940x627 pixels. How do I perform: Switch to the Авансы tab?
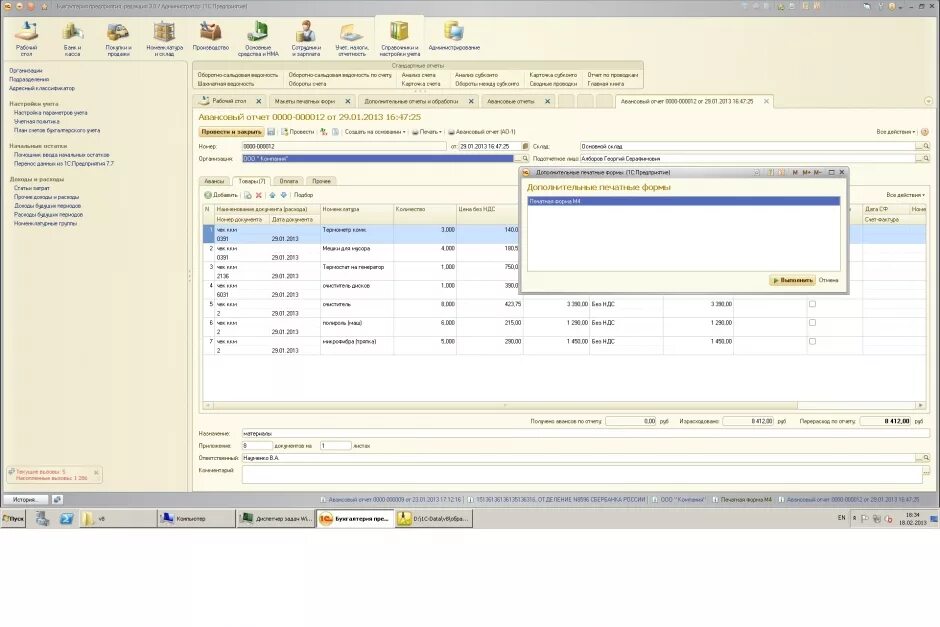tap(214, 181)
